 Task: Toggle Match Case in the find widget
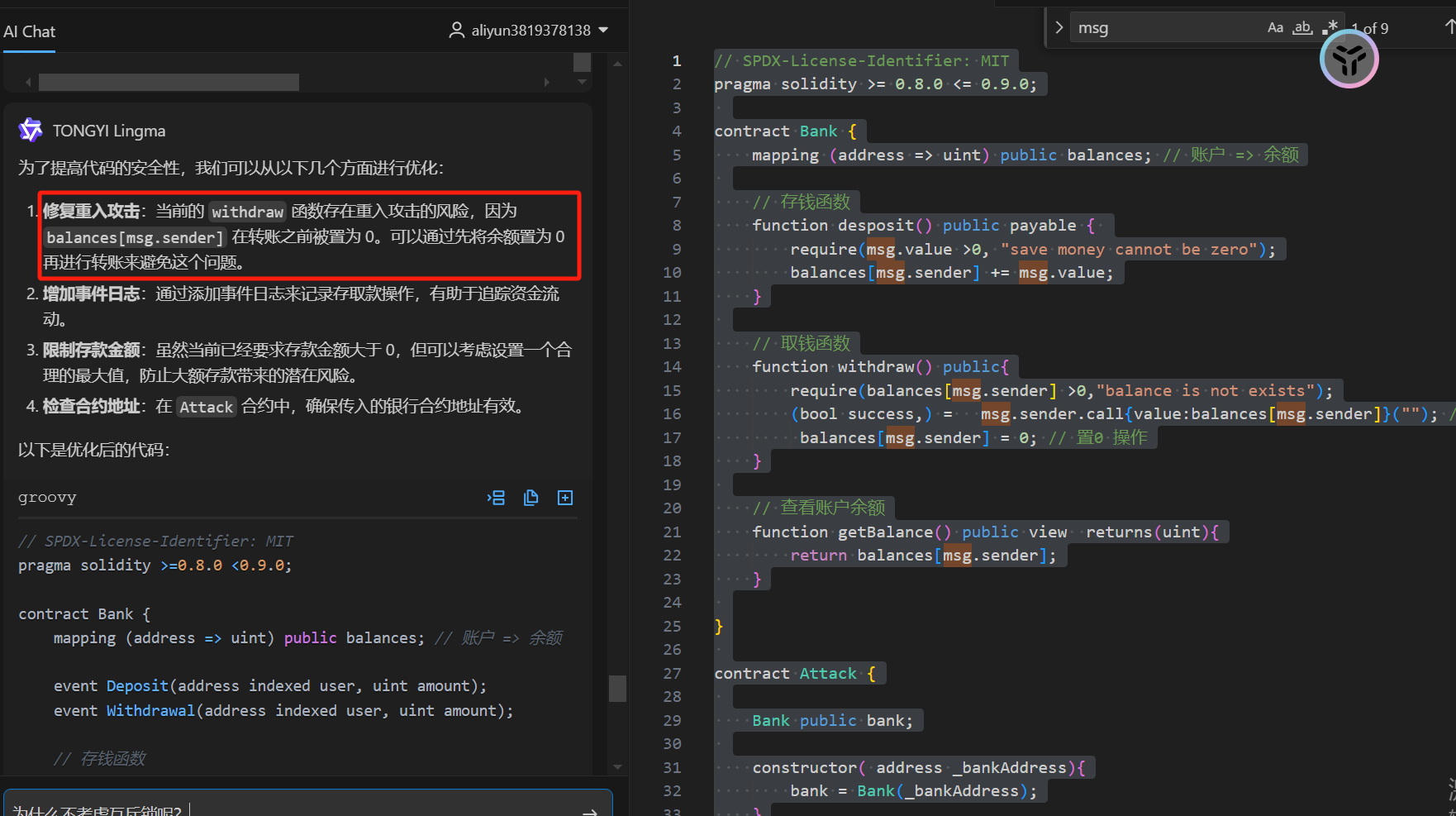tap(1275, 28)
